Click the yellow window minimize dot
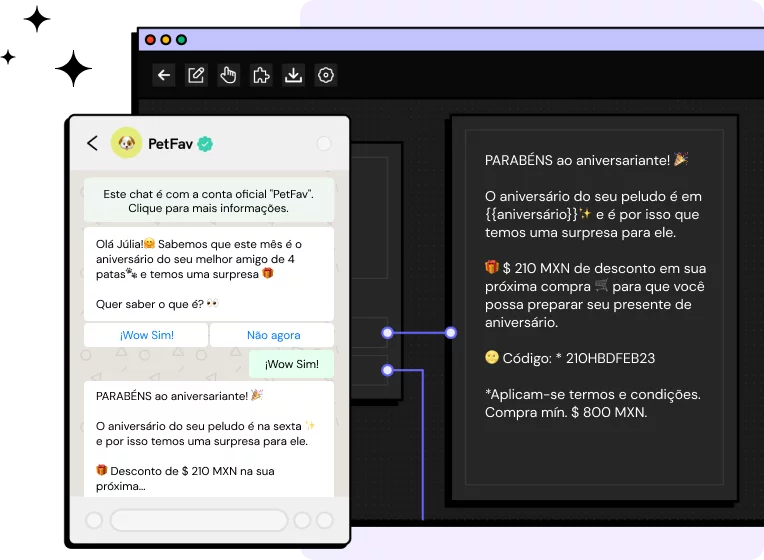 [166, 40]
